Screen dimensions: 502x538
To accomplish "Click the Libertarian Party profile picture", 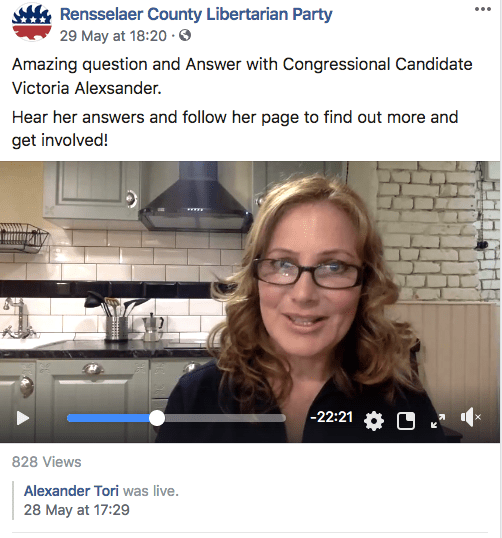I will [32, 23].
